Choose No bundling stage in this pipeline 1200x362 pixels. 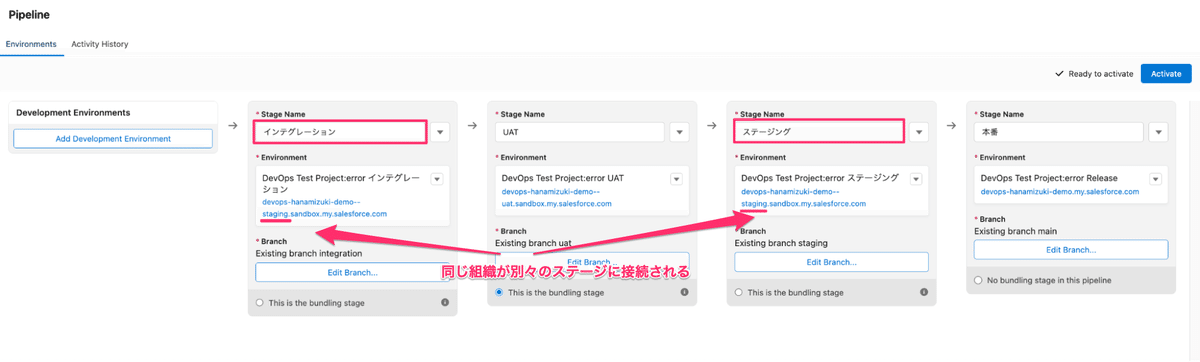(x=979, y=280)
